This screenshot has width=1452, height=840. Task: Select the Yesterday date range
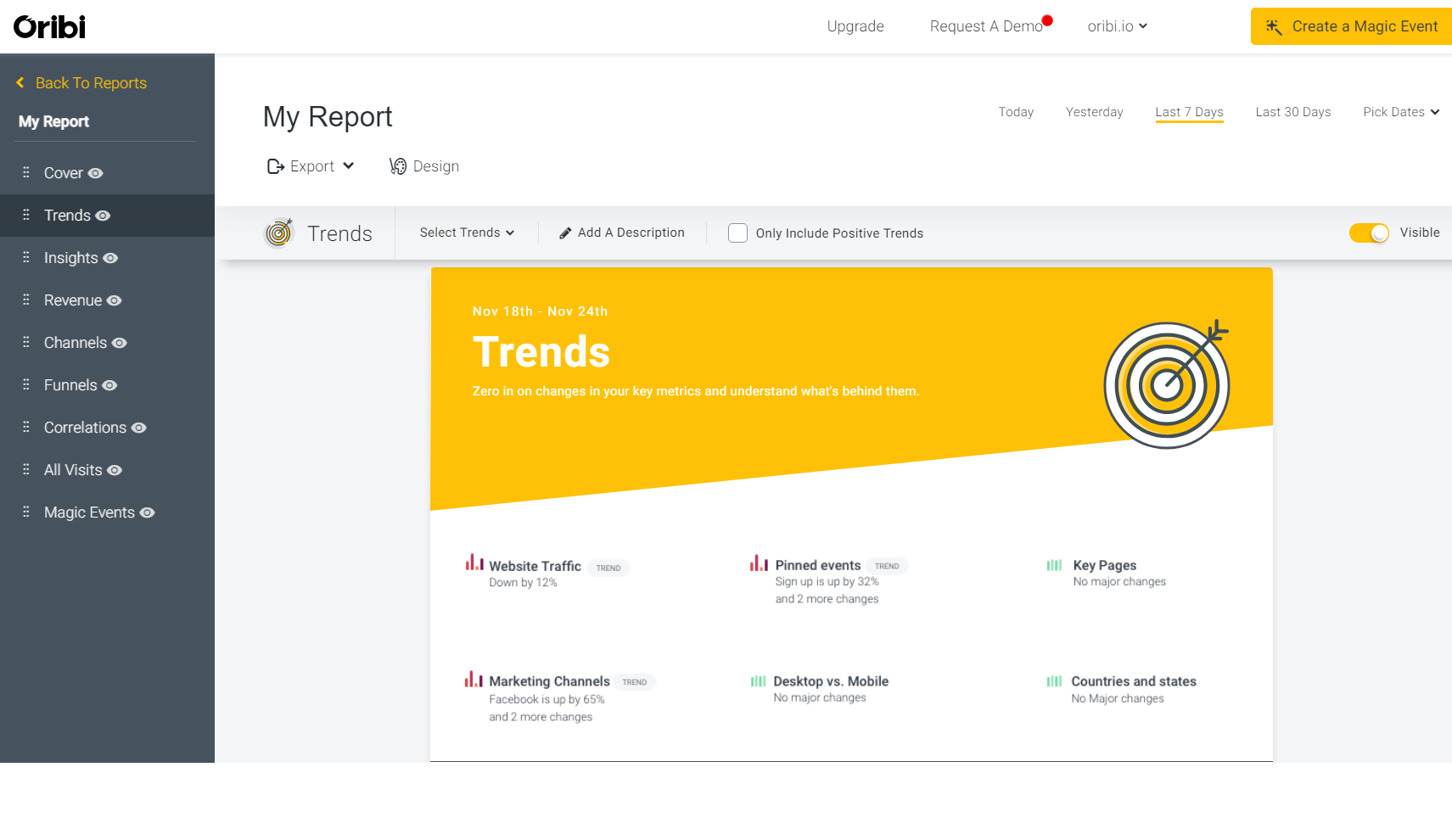(1094, 112)
